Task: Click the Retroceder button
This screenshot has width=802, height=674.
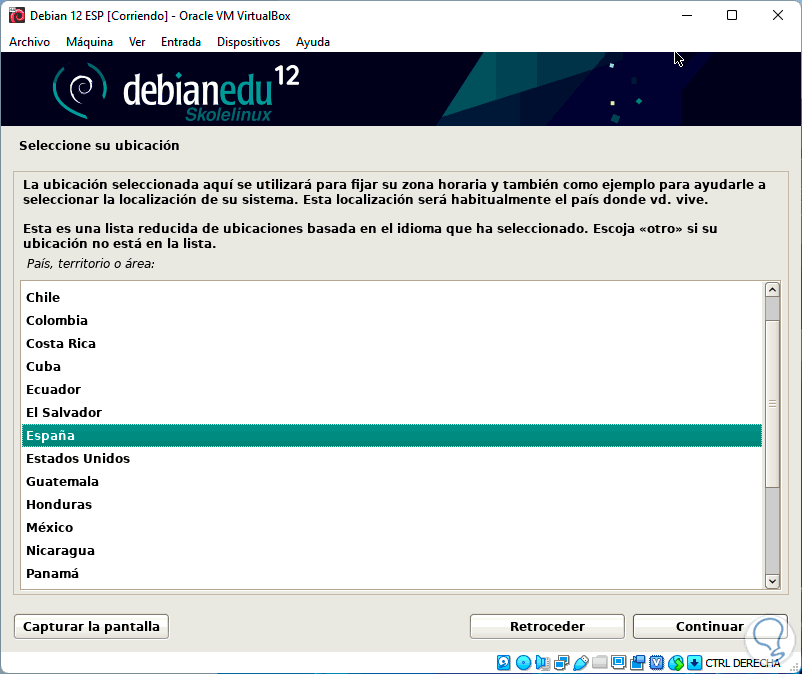Action: (547, 626)
